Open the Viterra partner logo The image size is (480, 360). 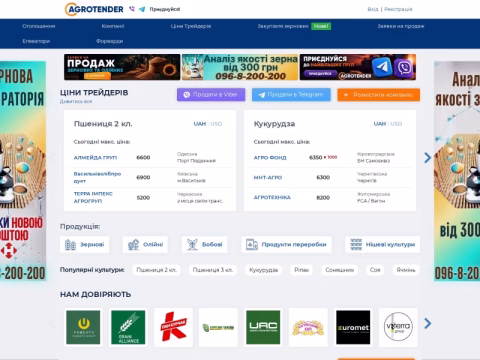pyautogui.click(x=398, y=327)
